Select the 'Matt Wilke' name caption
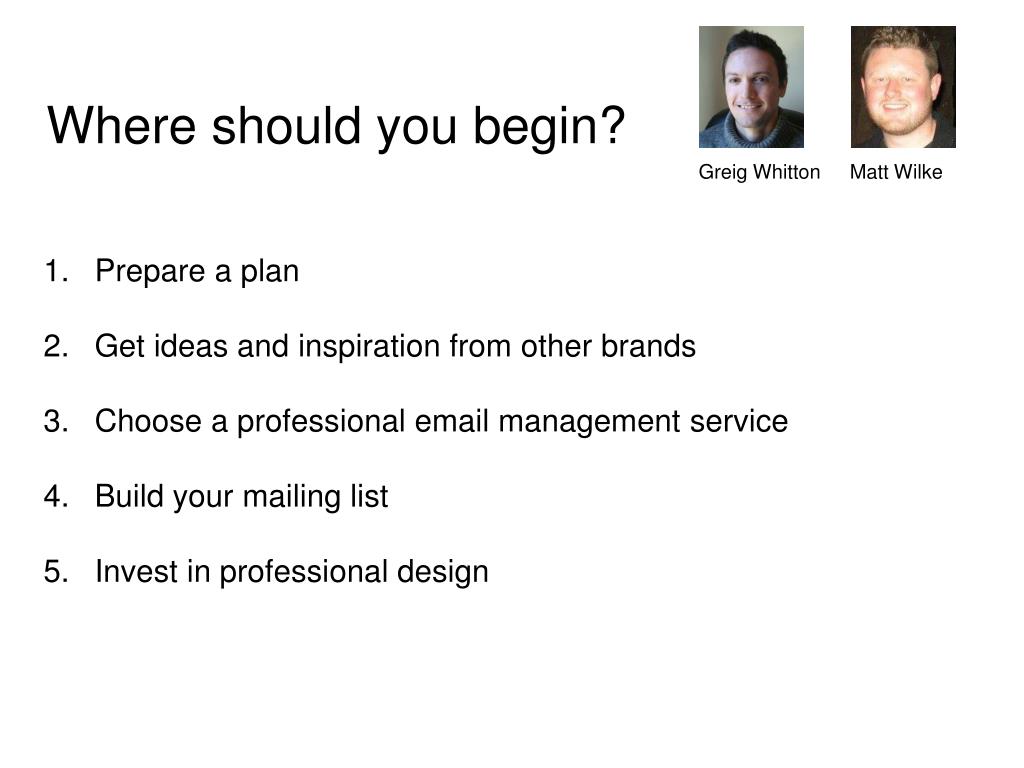Screen dimensions: 1024x768 click(x=896, y=172)
